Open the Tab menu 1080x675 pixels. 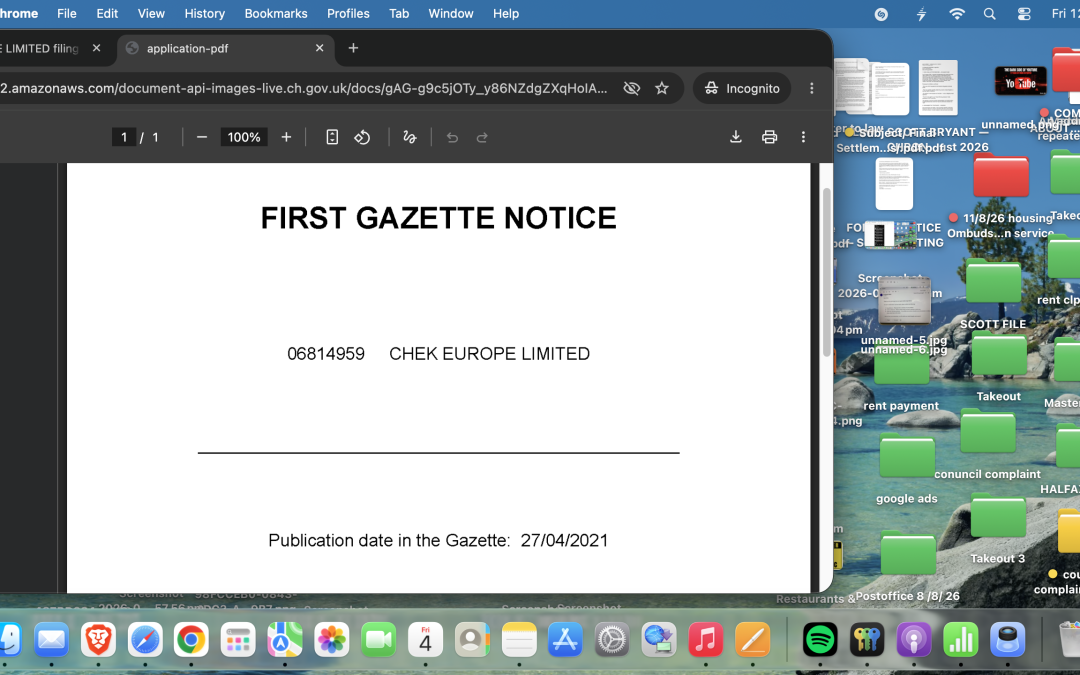pyautogui.click(x=399, y=14)
